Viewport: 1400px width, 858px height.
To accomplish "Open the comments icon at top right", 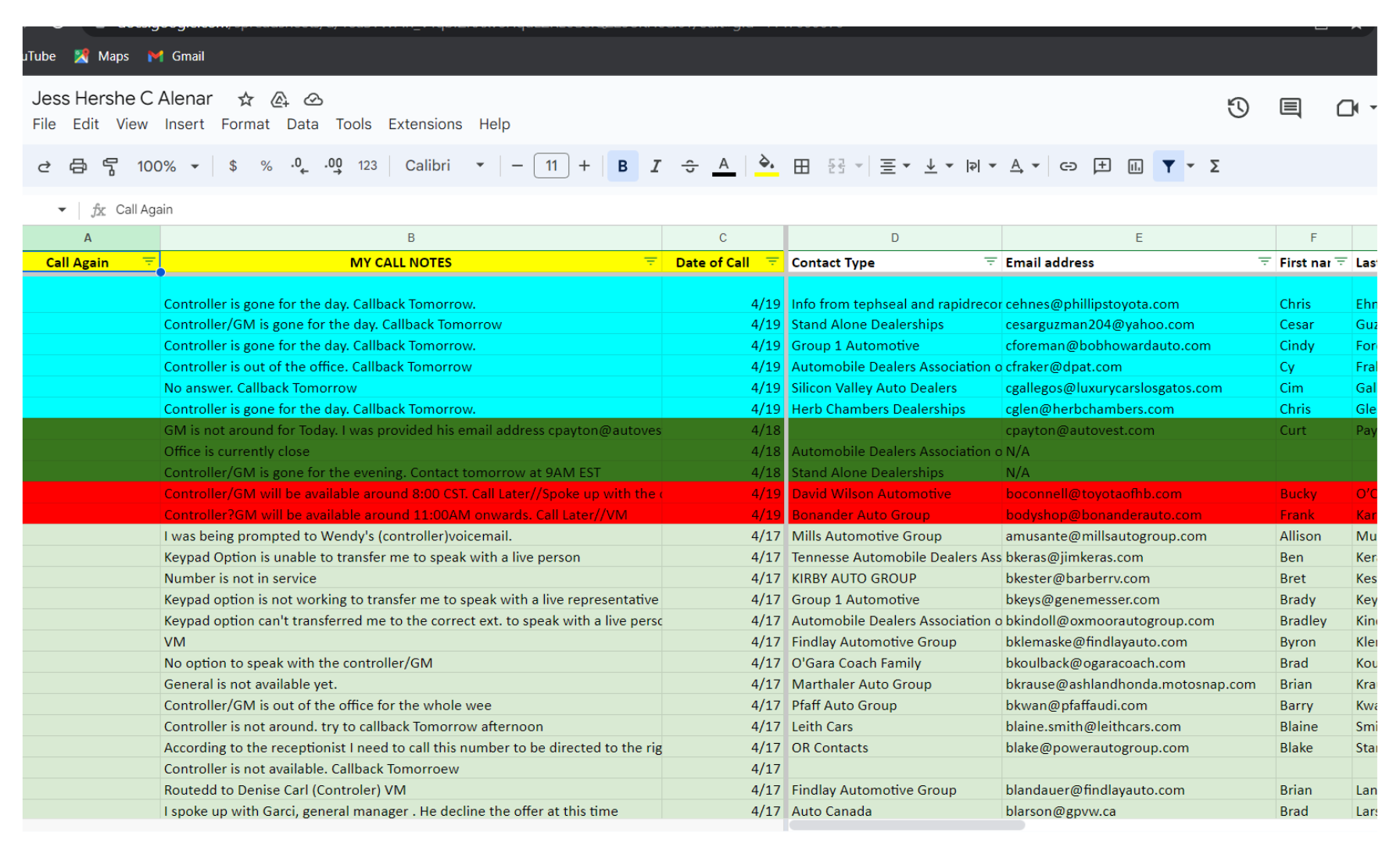I will 1290,108.
